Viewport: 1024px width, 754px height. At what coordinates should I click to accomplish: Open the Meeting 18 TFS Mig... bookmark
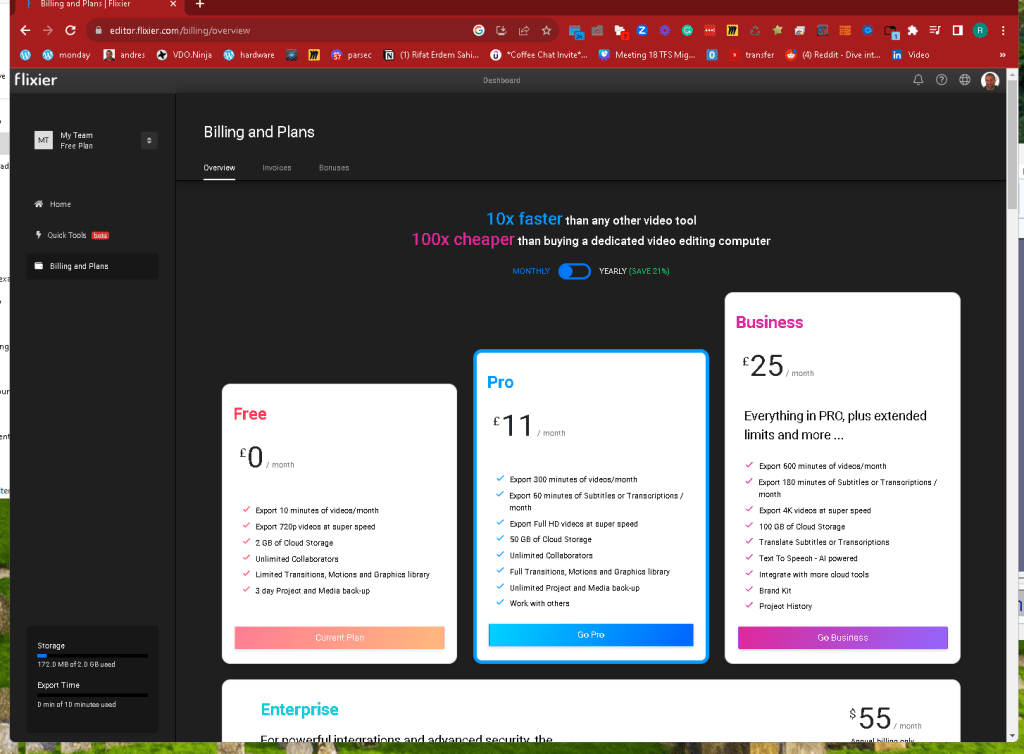tap(647, 55)
